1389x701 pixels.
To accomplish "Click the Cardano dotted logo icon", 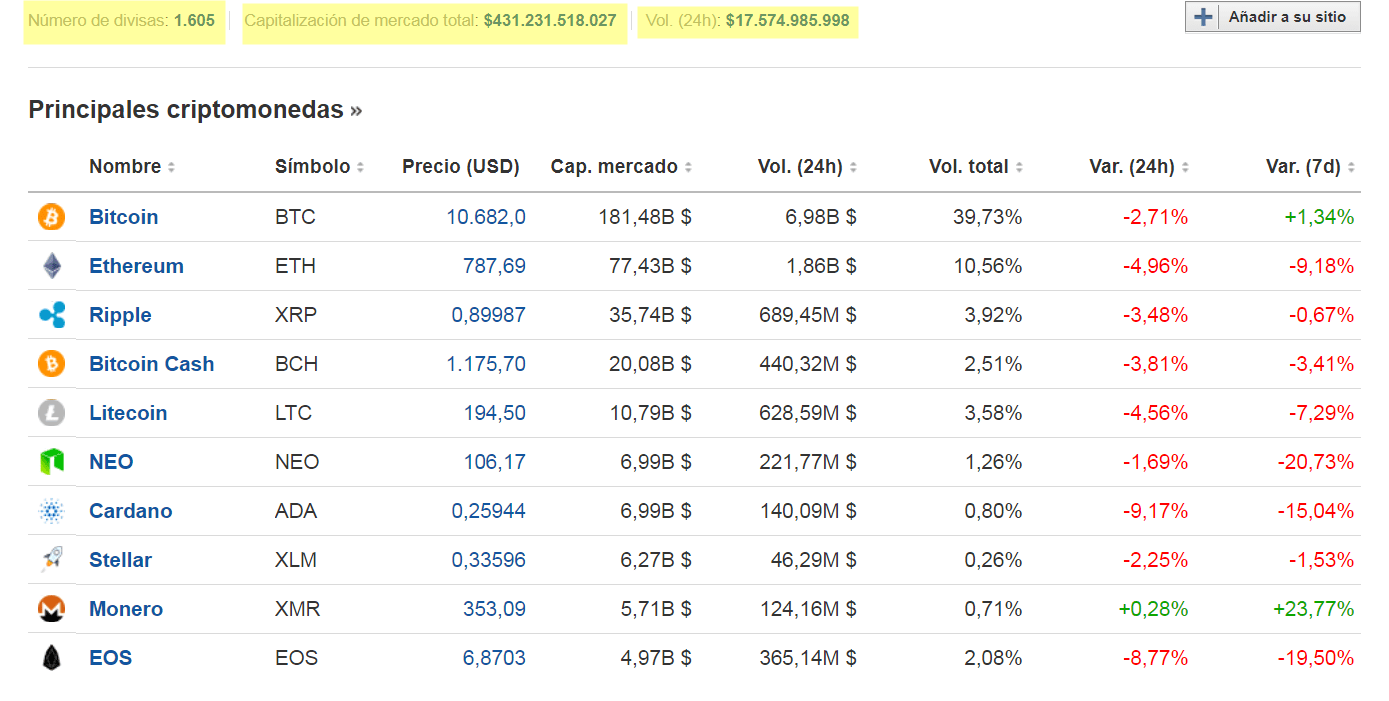I will pos(51,511).
